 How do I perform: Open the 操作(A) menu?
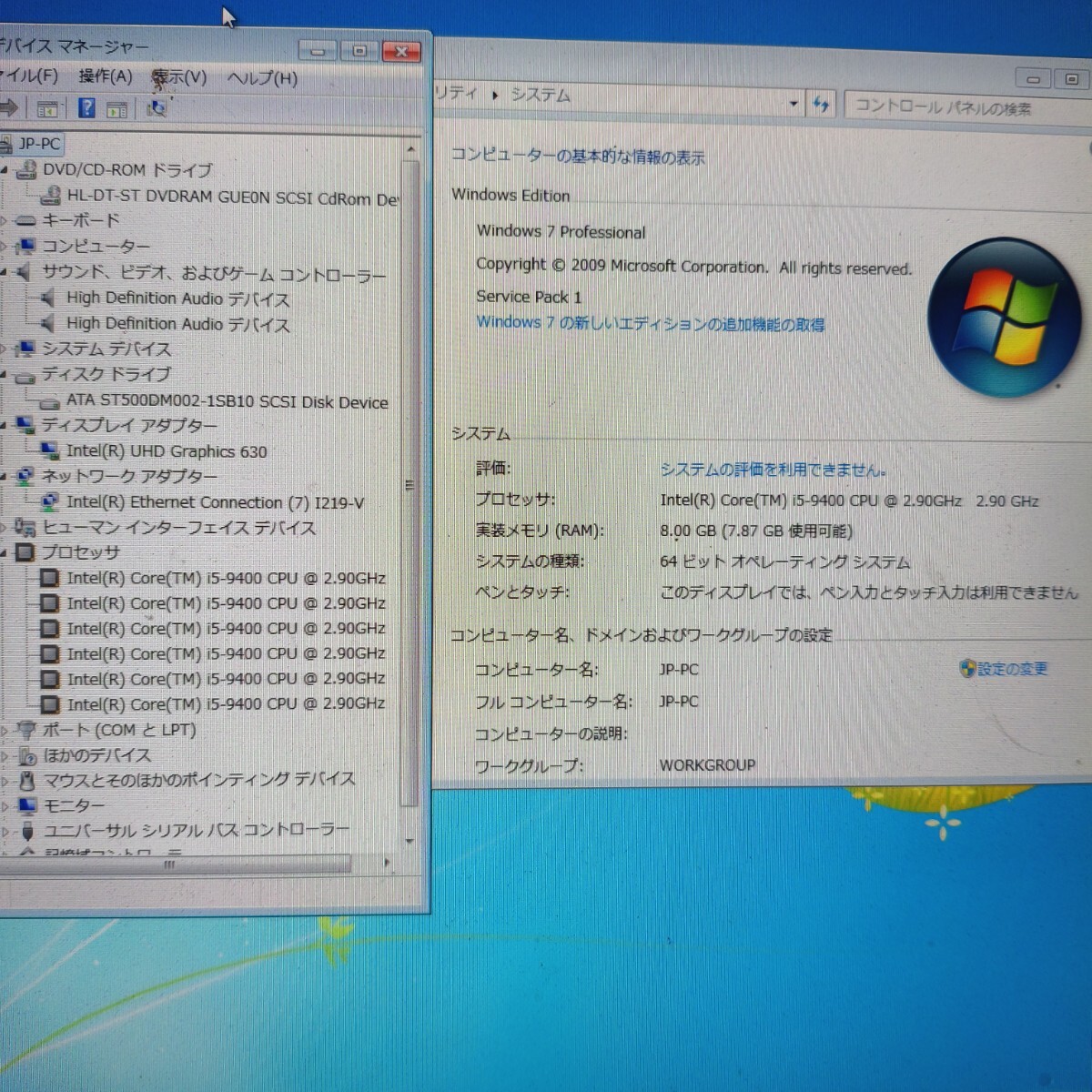point(106,76)
